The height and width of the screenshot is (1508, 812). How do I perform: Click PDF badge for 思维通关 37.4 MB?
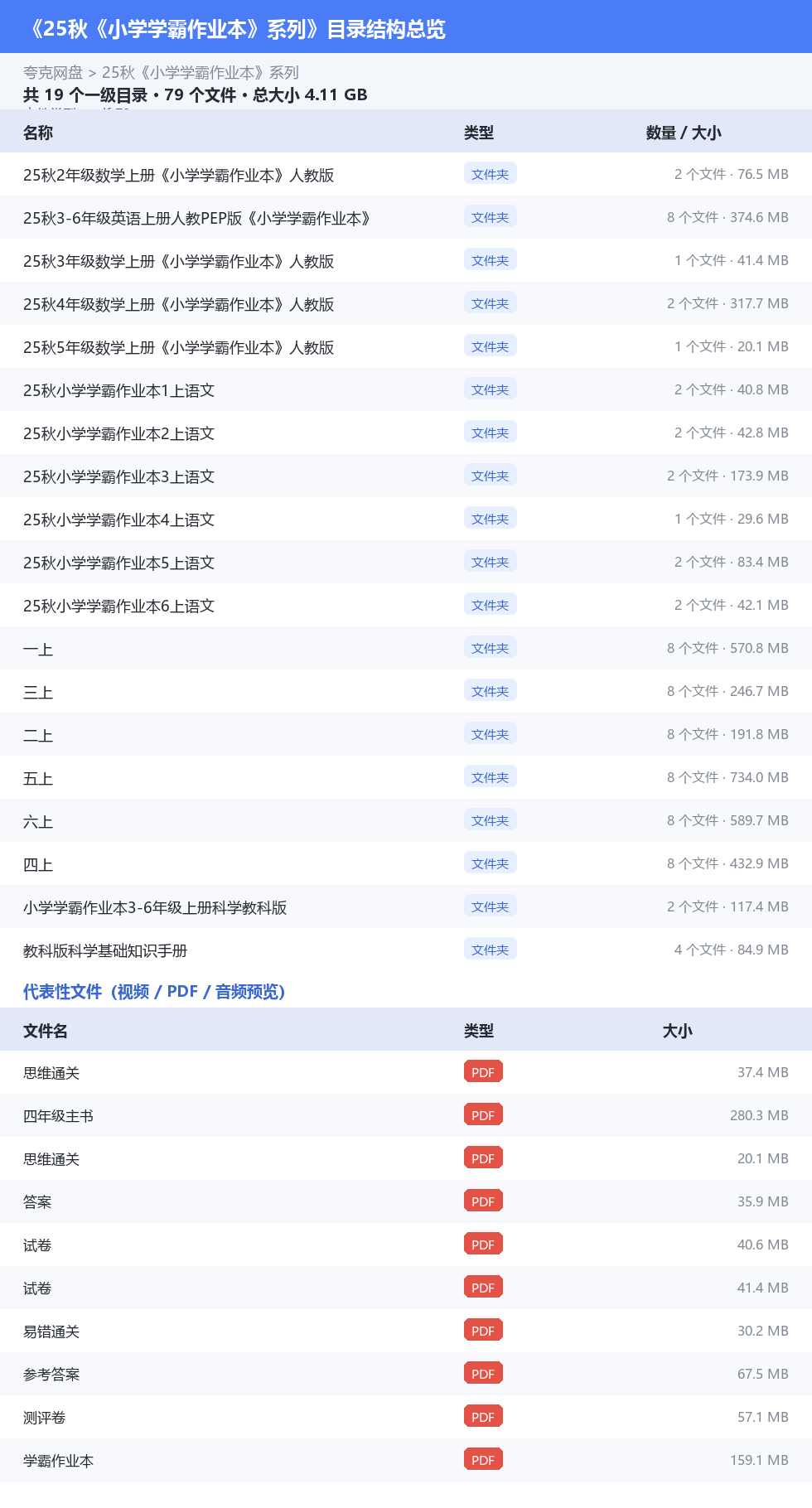pyautogui.click(x=483, y=1072)
